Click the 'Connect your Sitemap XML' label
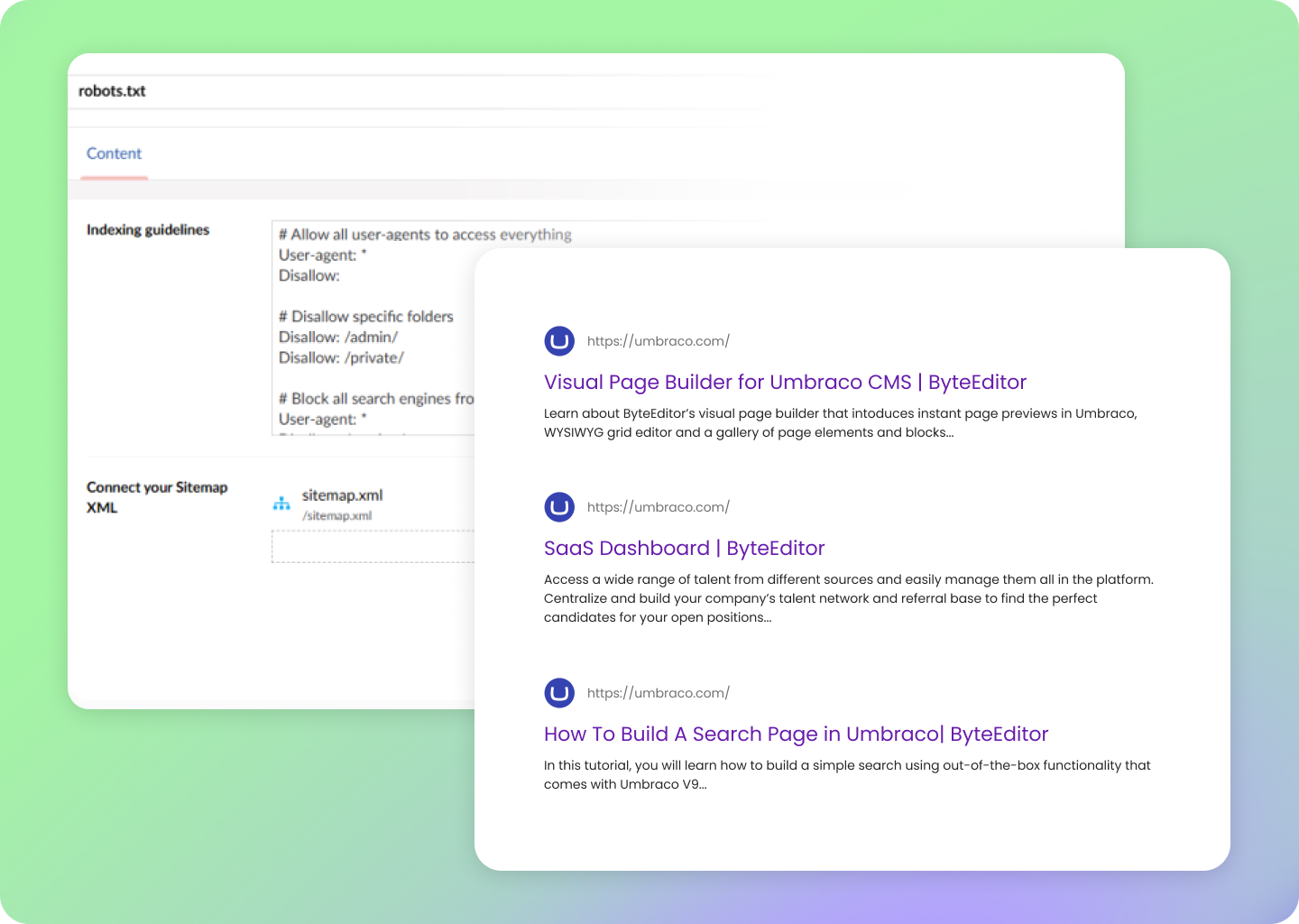This screenshot has height=924, width=1299. 157,497
